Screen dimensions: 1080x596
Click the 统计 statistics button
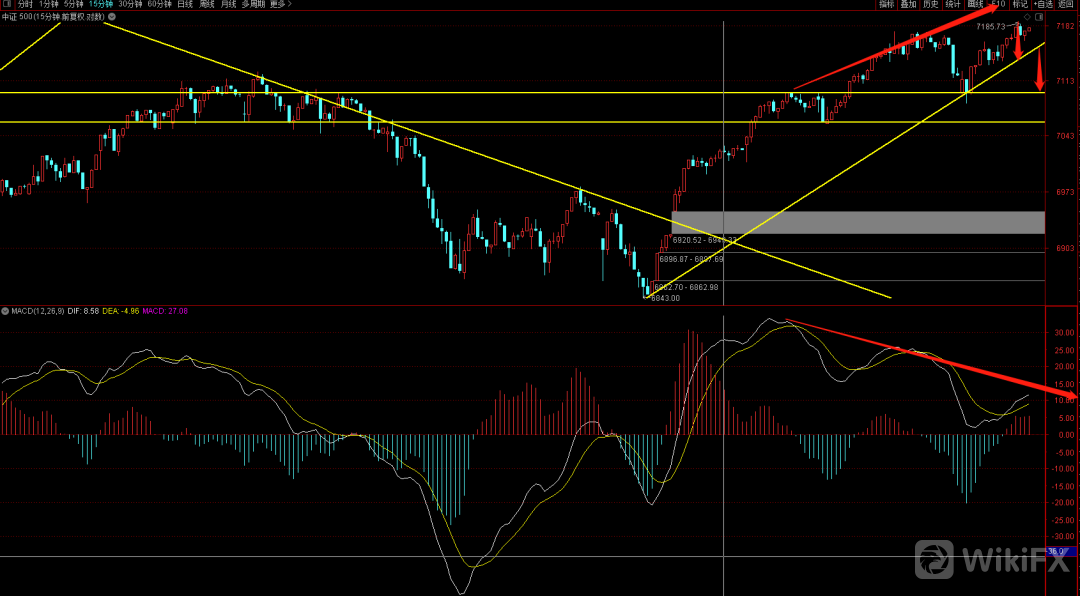pyautogui.click(x=953, y=5)
